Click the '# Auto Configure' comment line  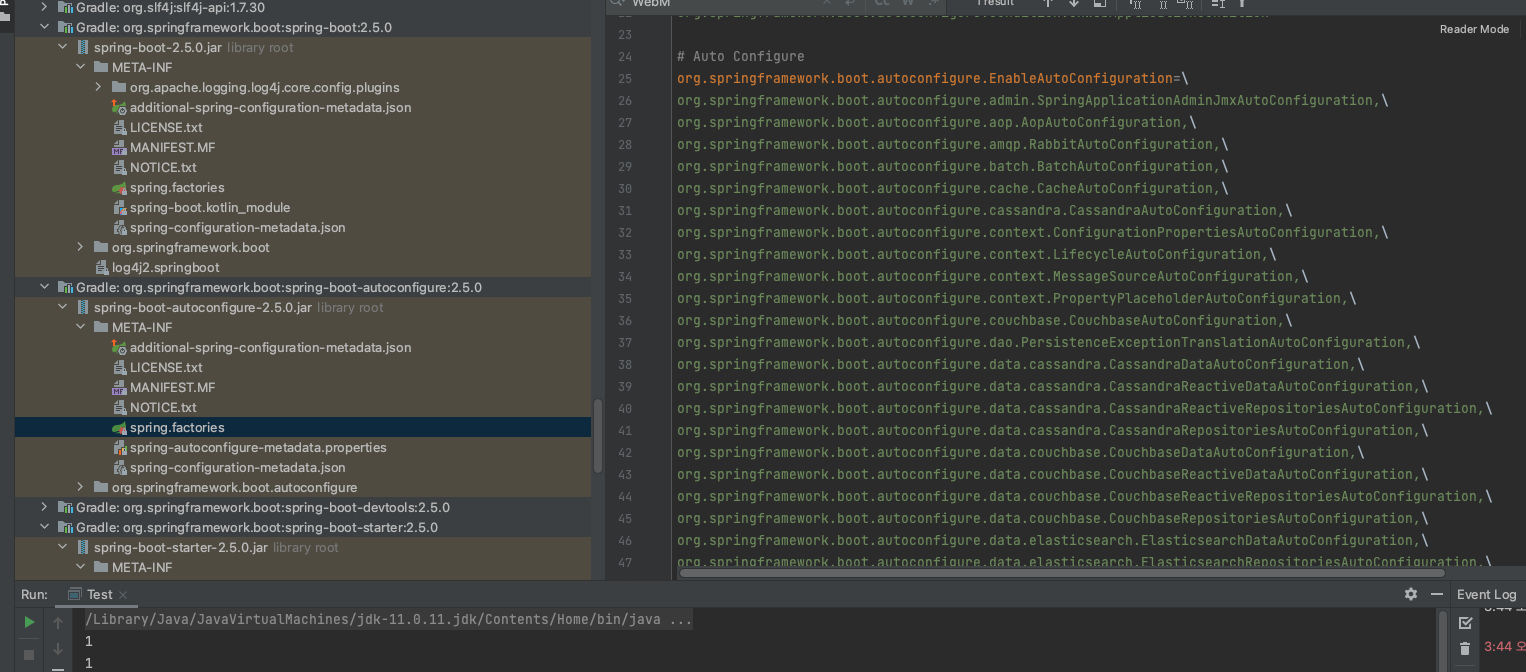pos(741,56)
